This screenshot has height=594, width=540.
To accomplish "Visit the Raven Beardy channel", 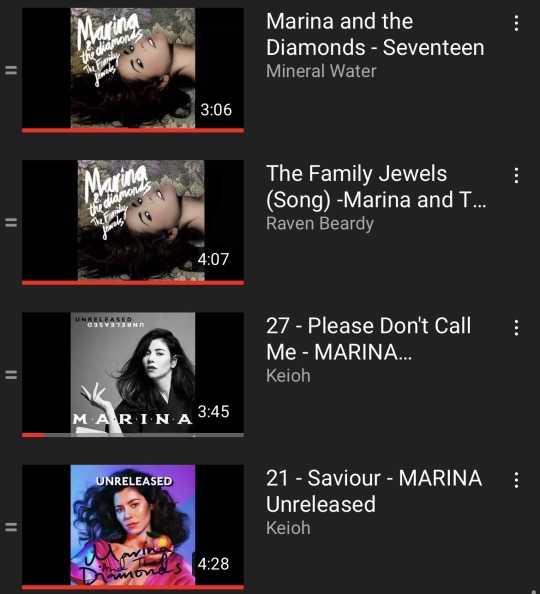I will click(x=320, y=224).
